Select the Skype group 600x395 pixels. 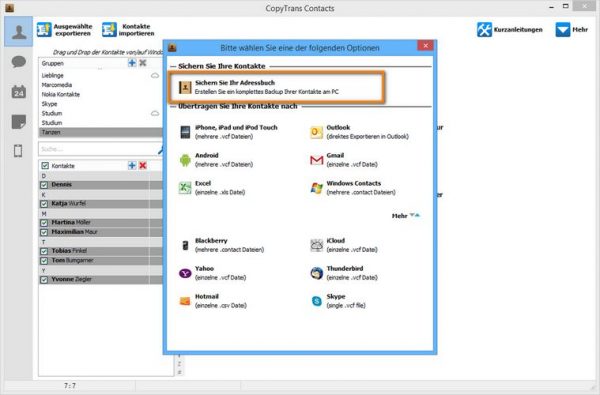[x=100, y=104]
